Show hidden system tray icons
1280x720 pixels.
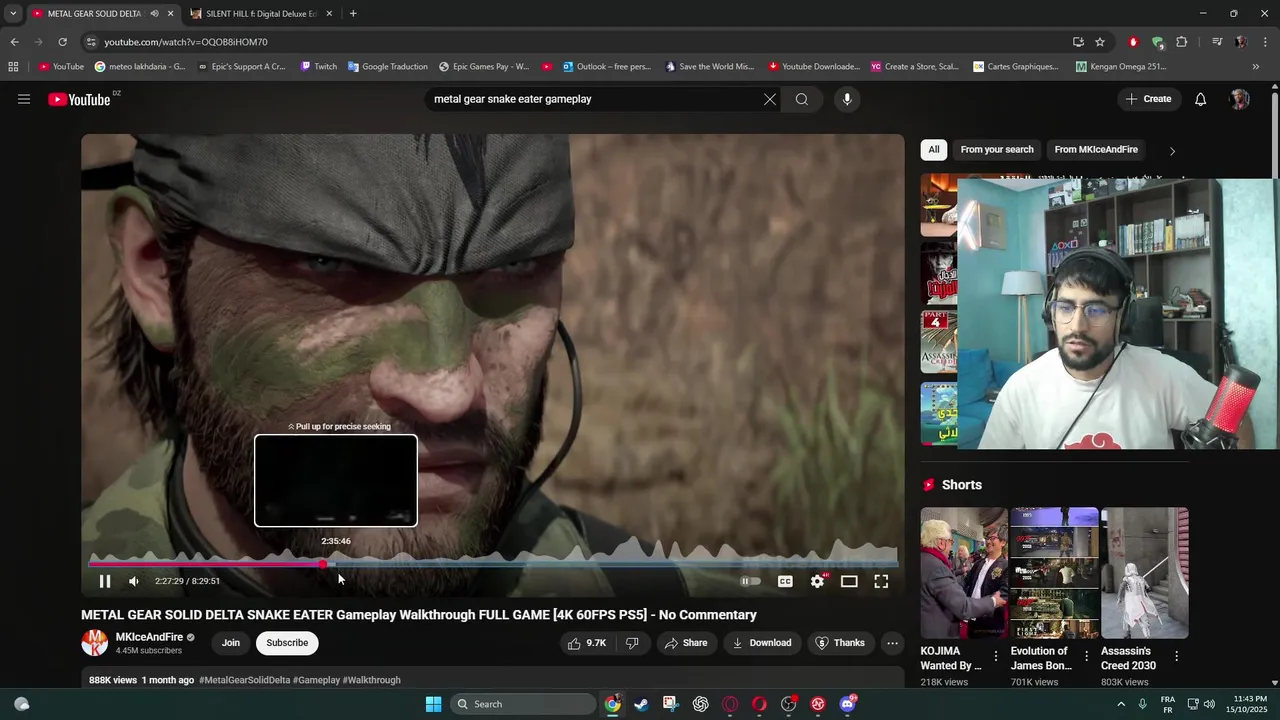[x=1119, y=704]
